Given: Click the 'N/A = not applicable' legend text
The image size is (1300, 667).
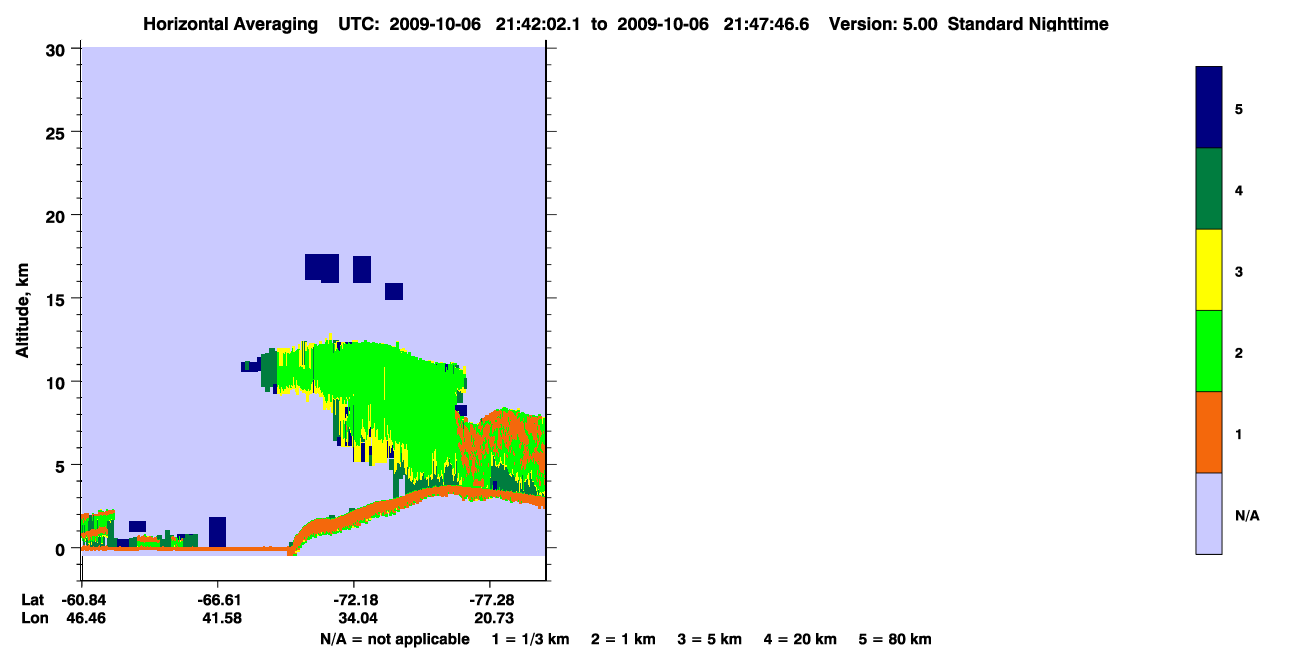Looking at the screenshot, I should [395, 639].
